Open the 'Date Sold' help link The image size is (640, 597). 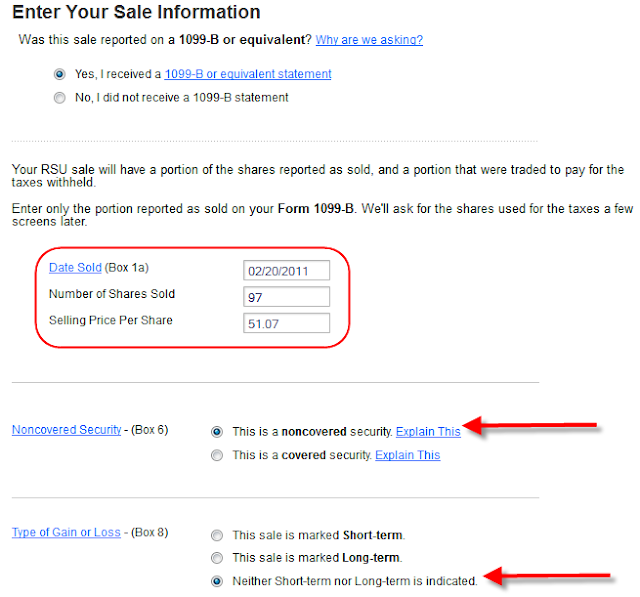pos(75,268)
